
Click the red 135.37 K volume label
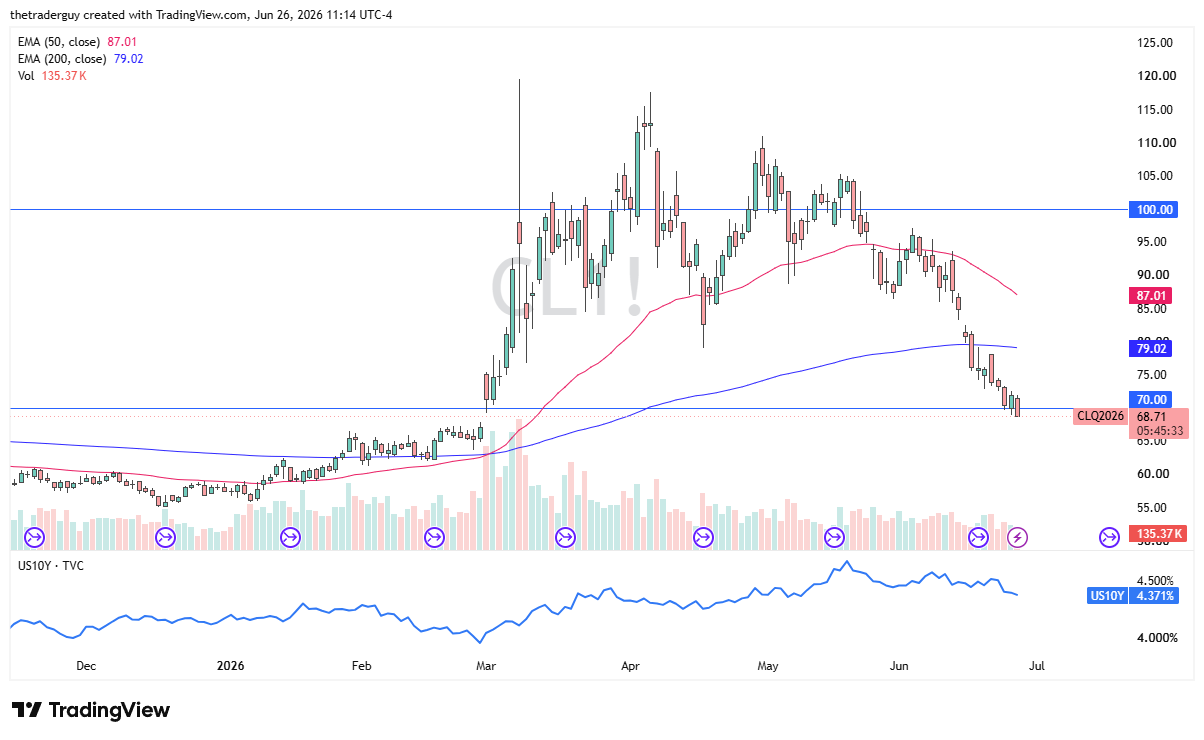(x=1158, y=534)
